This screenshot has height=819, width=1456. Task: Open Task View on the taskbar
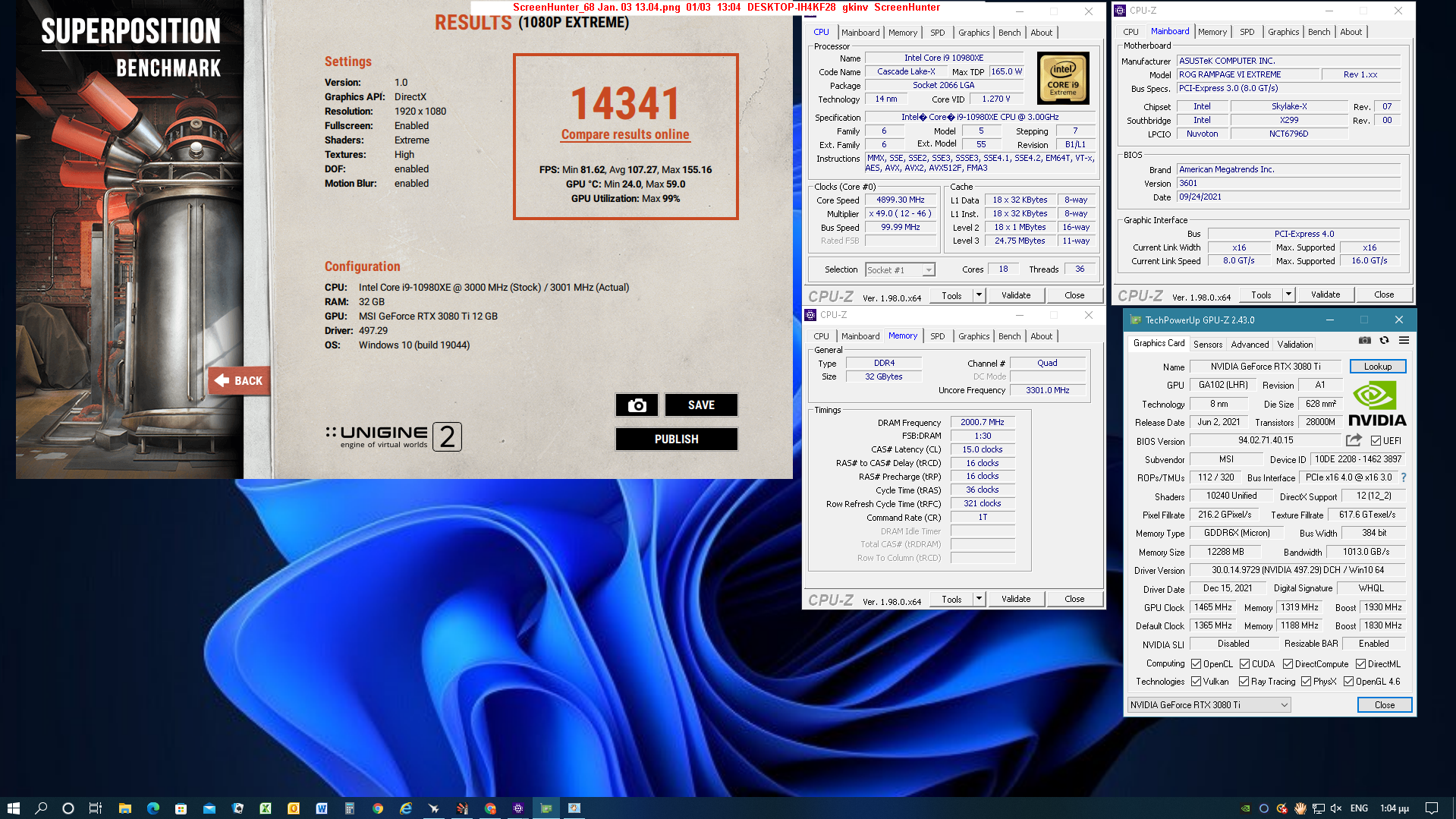pos(96,808)
